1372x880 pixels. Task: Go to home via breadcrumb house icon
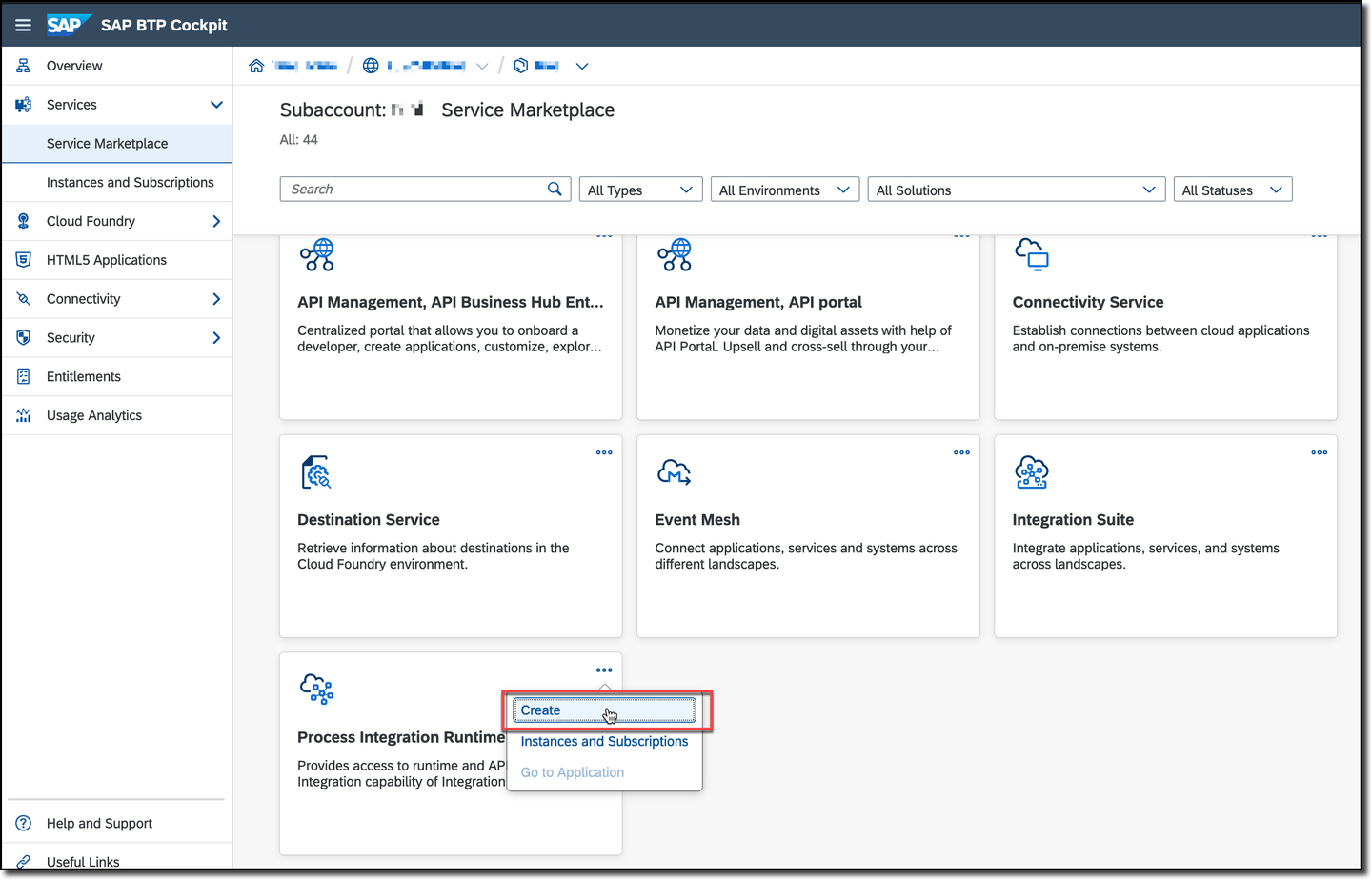[256, 66]
